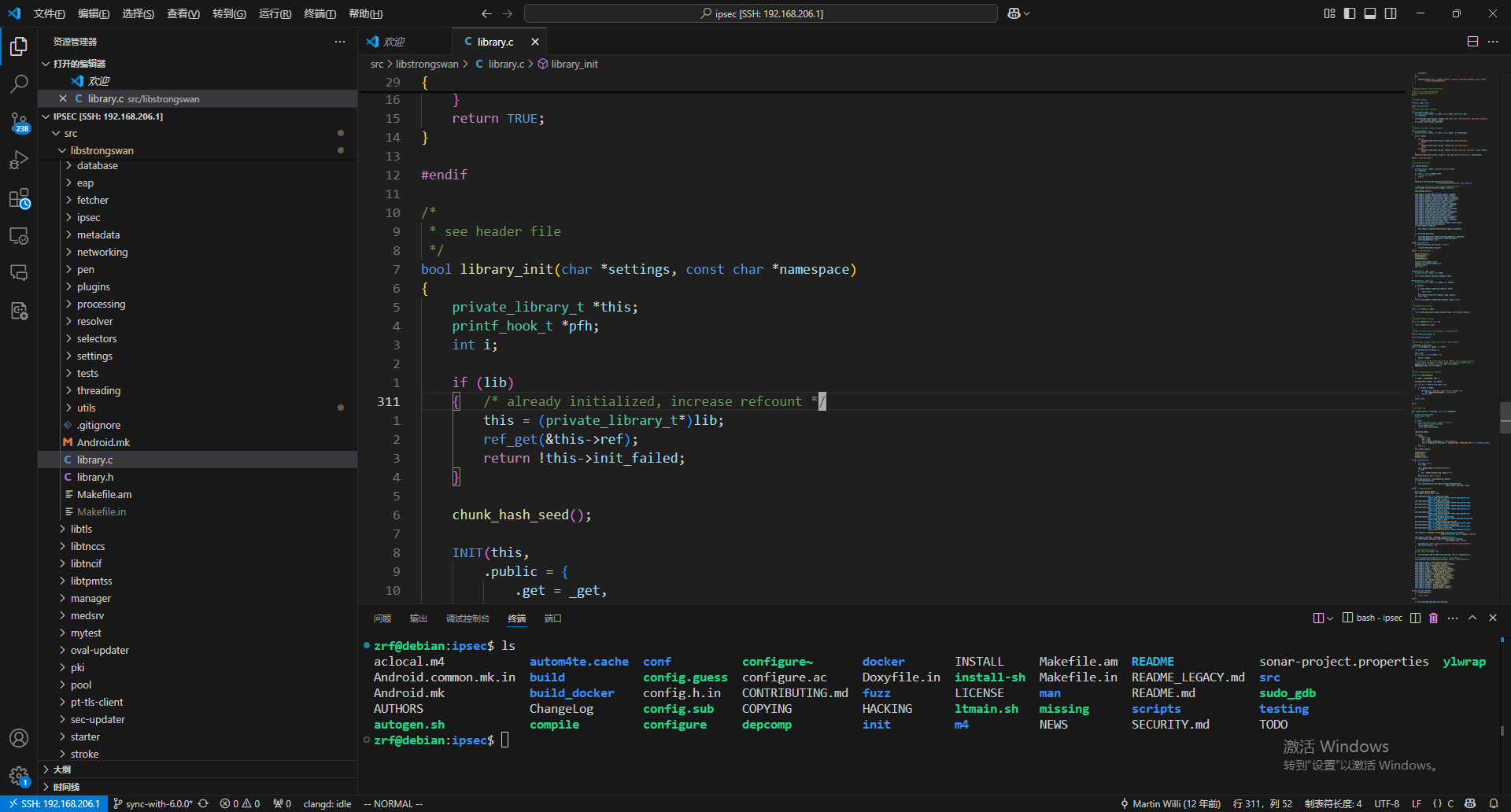
Task: Open the Extensions view
Action: pos(19,198)
